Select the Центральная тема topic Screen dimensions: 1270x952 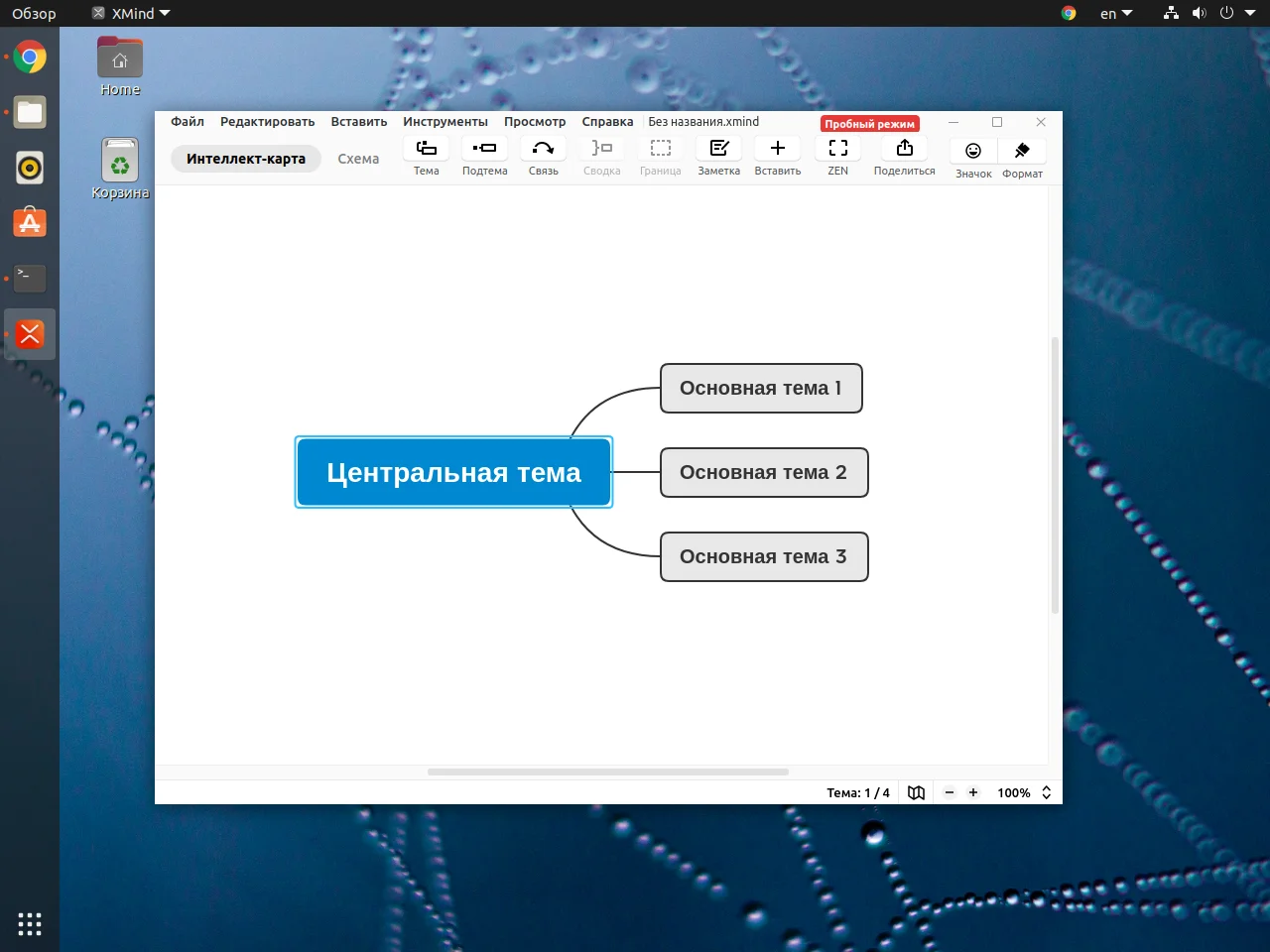[x=453, y=472]
